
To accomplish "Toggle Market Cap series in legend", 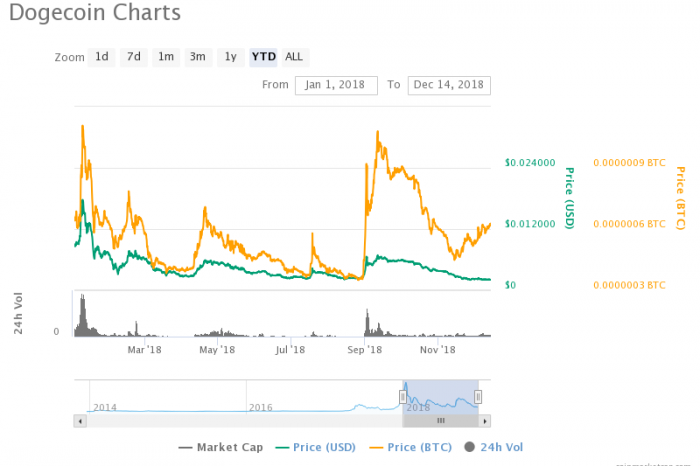I will pyautogui.click(x=221, y=447).
